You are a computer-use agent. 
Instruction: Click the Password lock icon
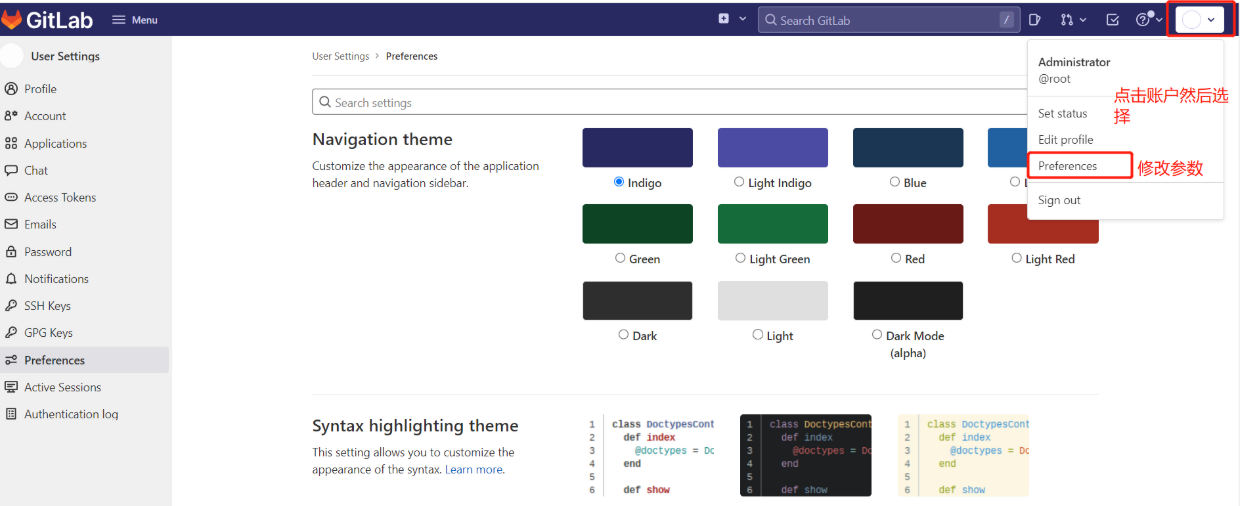coord(12,252)
